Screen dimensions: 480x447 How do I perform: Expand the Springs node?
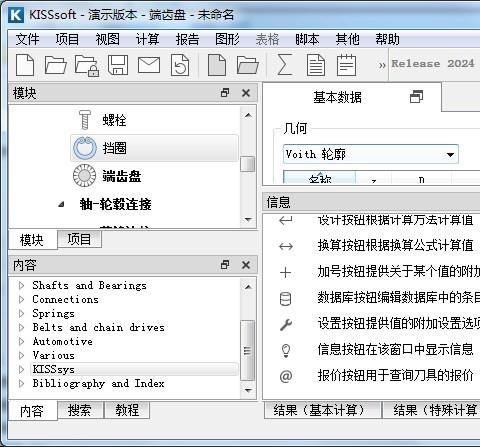22,313
